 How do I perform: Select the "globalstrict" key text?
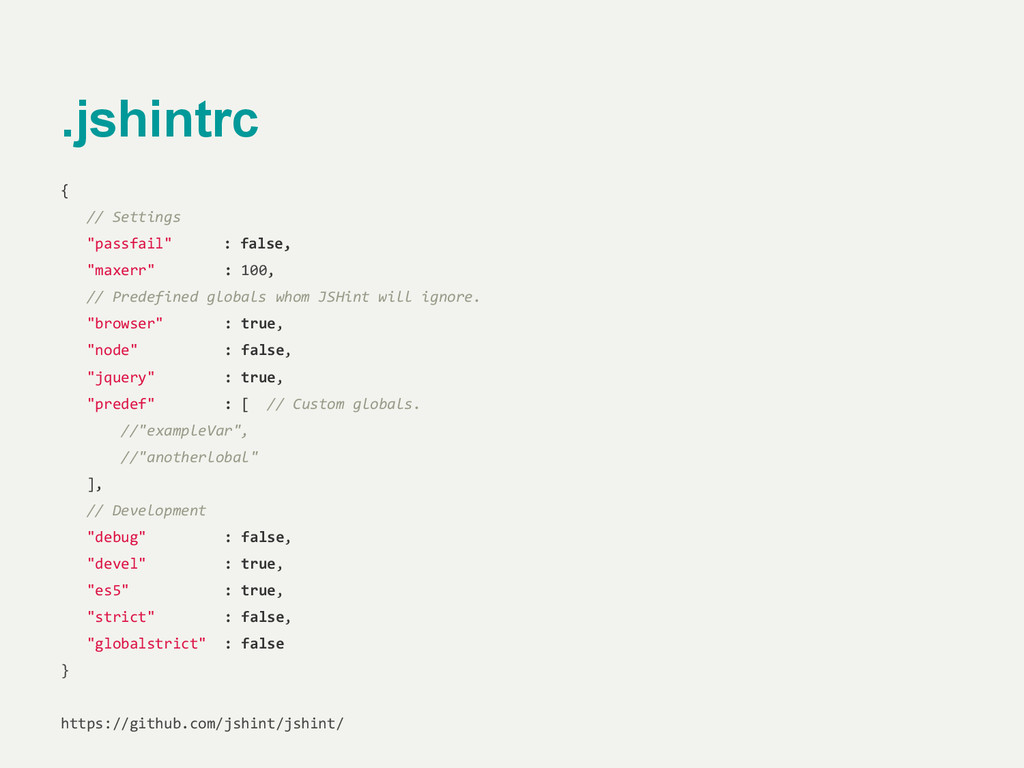point(146,644)
